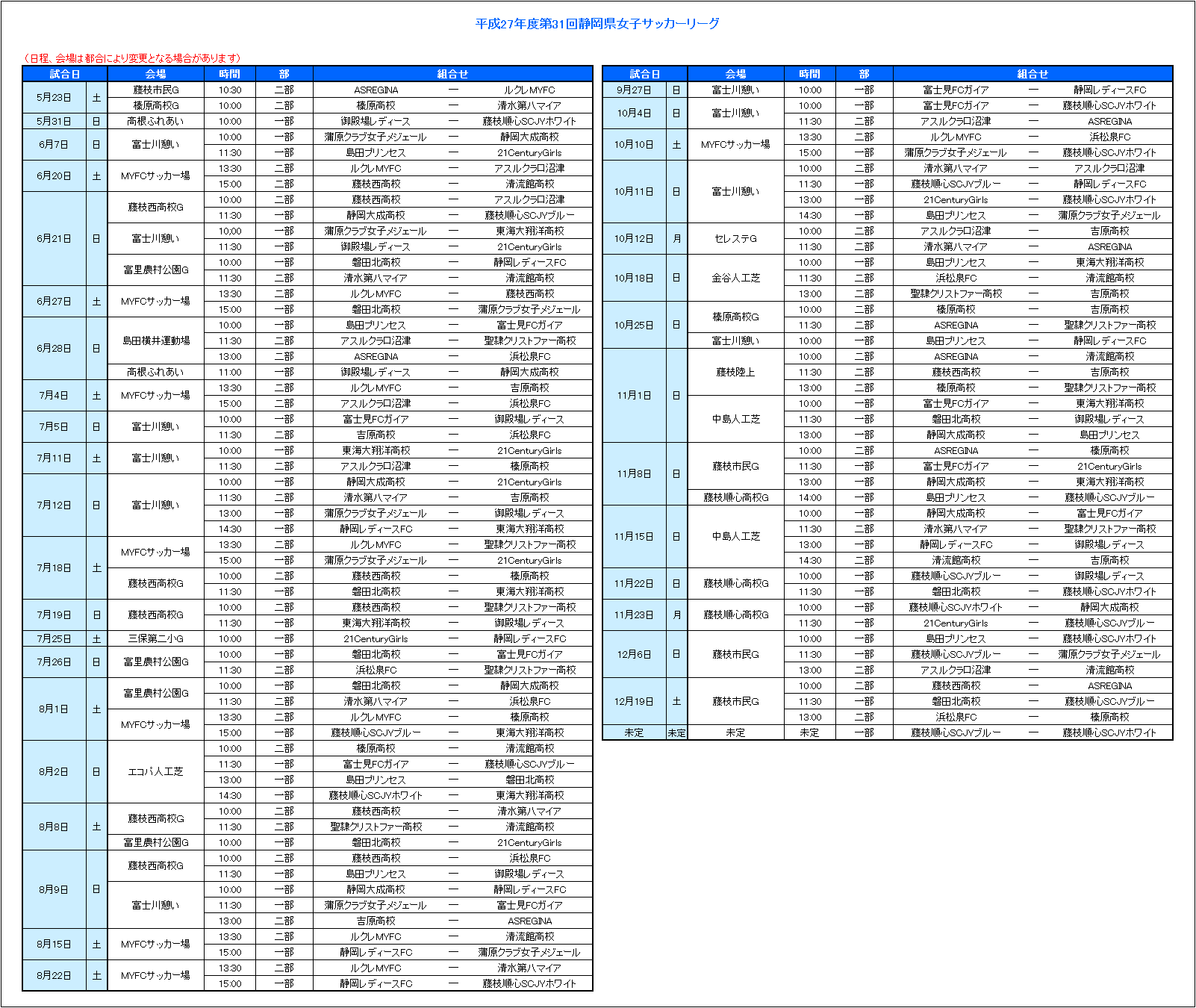Select the venue cell 藤枝陸上
Image resolution: width=1196 pixels, height=1008 pixels.
pos(736,373)
